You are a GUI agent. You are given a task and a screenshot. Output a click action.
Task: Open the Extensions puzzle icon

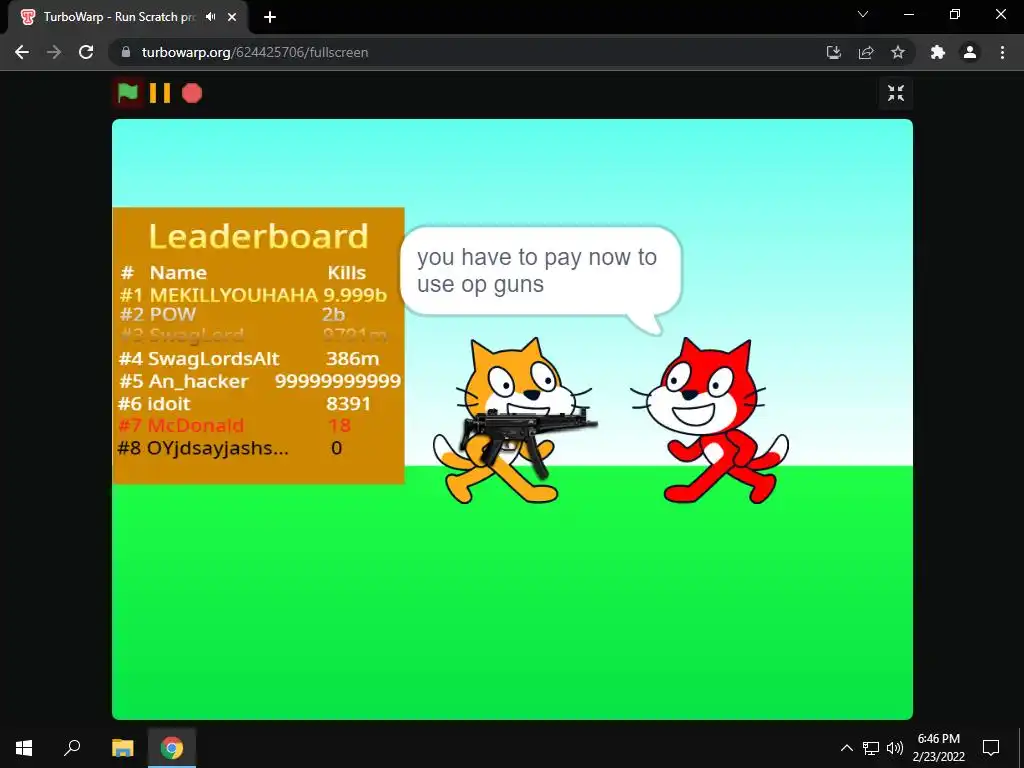938,52
